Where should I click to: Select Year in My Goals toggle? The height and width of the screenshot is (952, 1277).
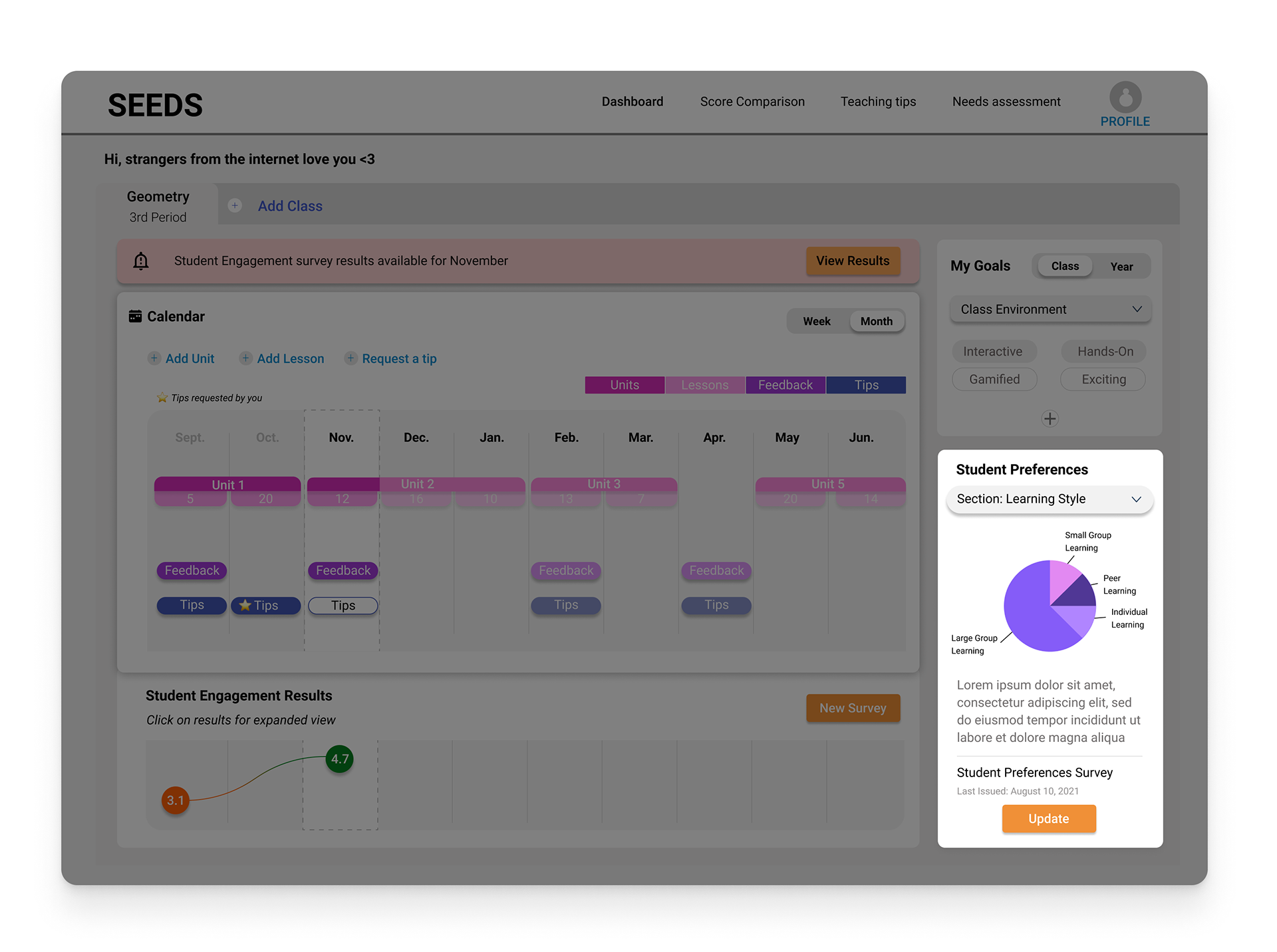point(1121,267)
